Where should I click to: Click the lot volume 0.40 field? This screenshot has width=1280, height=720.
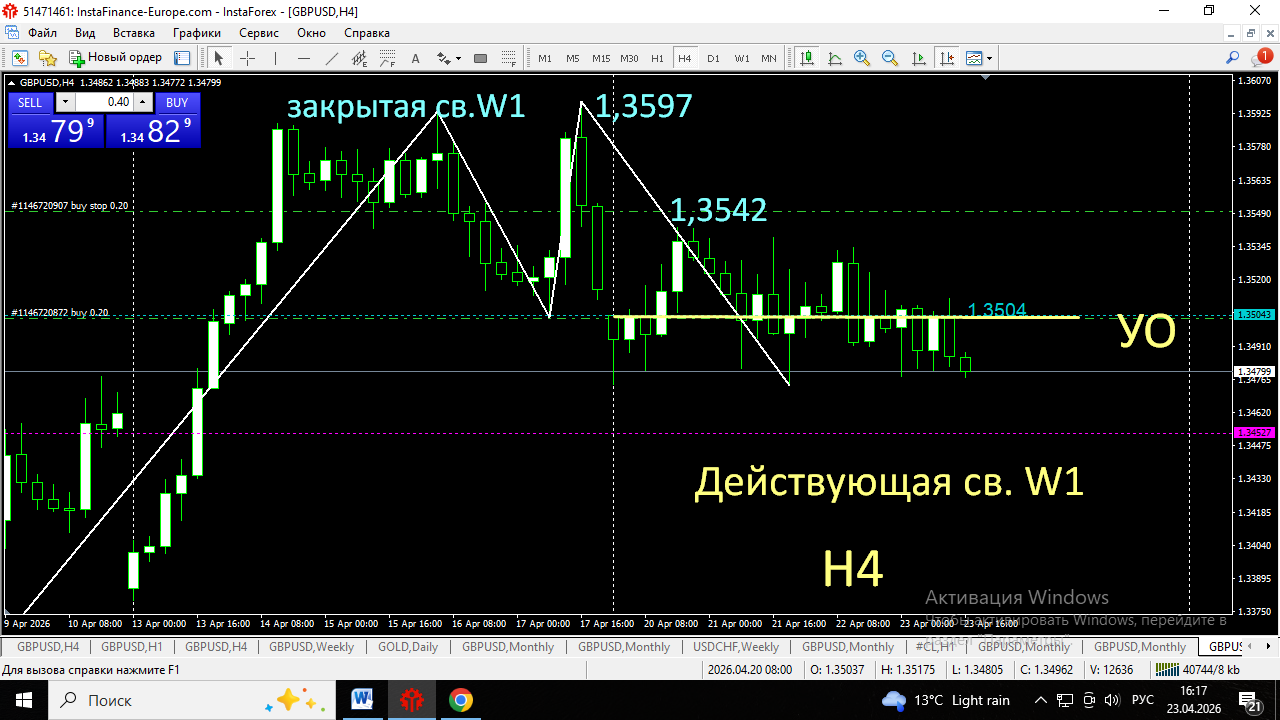click(x=104, y=102)
